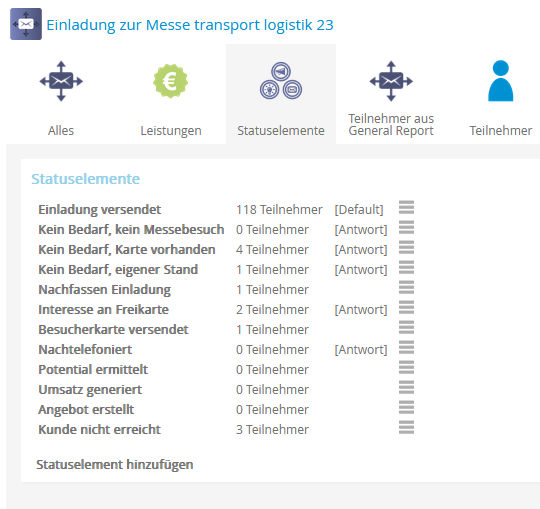Click the [Antwort] tag for Kein Bedarf, eigener Stand
The image size is (540, 509).
(x=361, y=270)
